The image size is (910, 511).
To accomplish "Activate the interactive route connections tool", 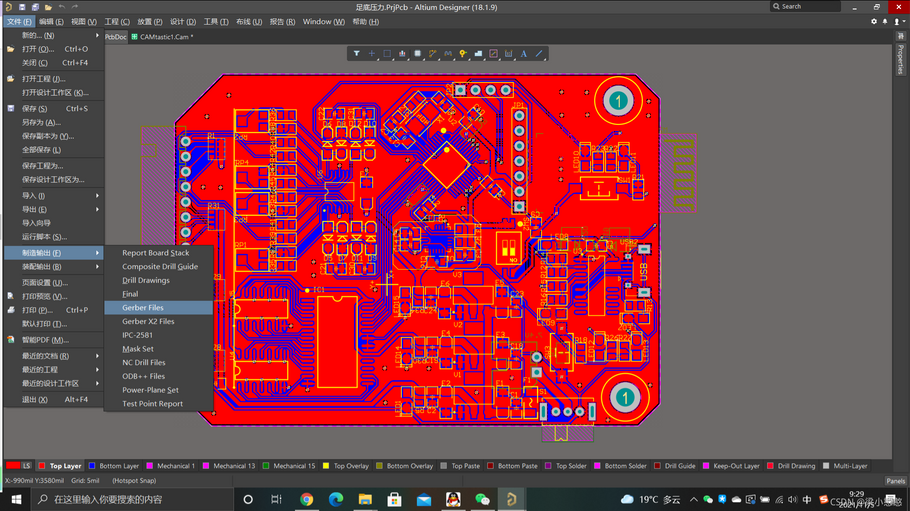I will [432, 54].
